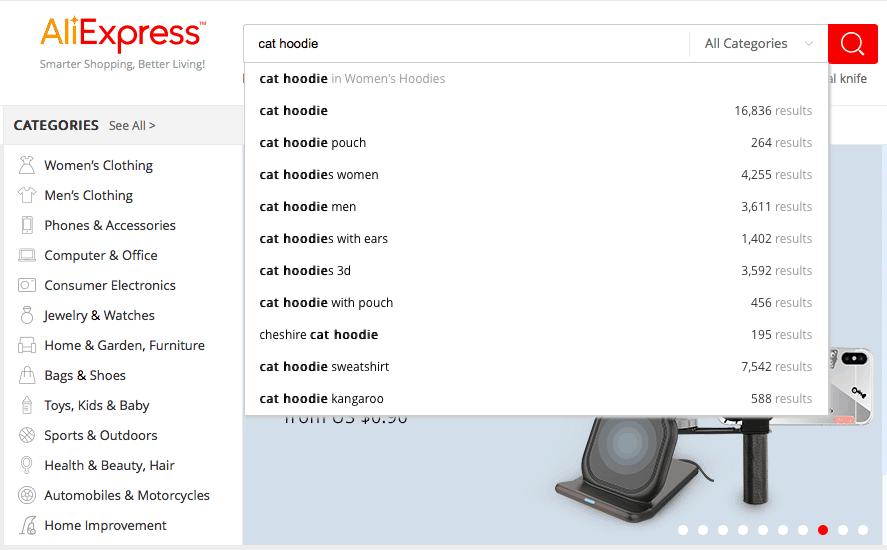Select the red active carousel dot
Screen dimensions: 887x550
823,530
